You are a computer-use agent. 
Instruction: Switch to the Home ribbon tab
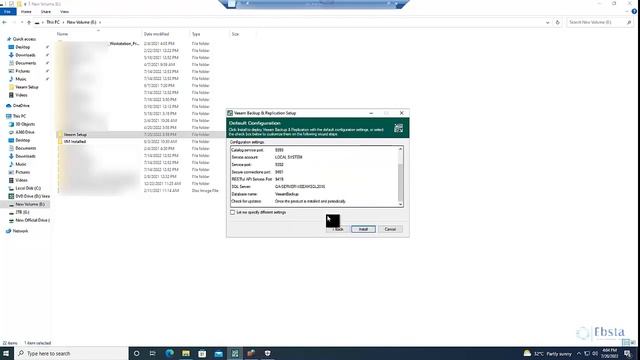(x=26, y=11)
